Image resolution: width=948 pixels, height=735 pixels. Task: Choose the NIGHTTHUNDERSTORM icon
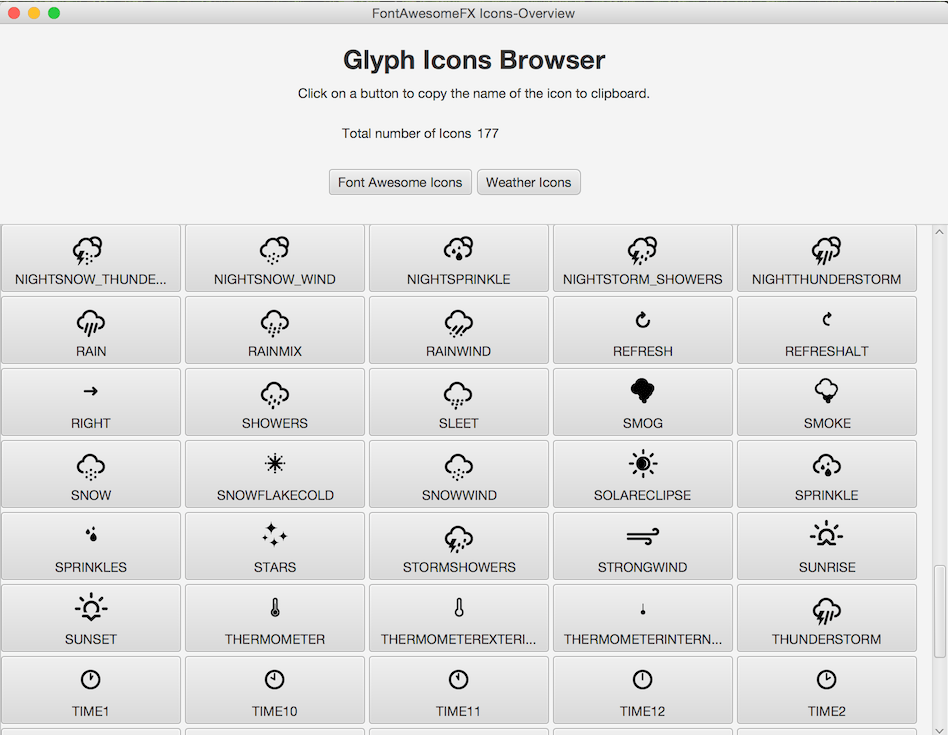[826, 258]
